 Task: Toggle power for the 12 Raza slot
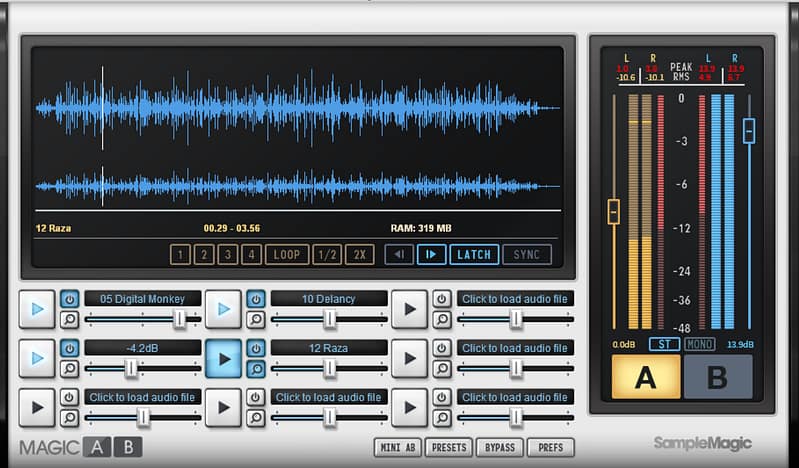[256, 348]
